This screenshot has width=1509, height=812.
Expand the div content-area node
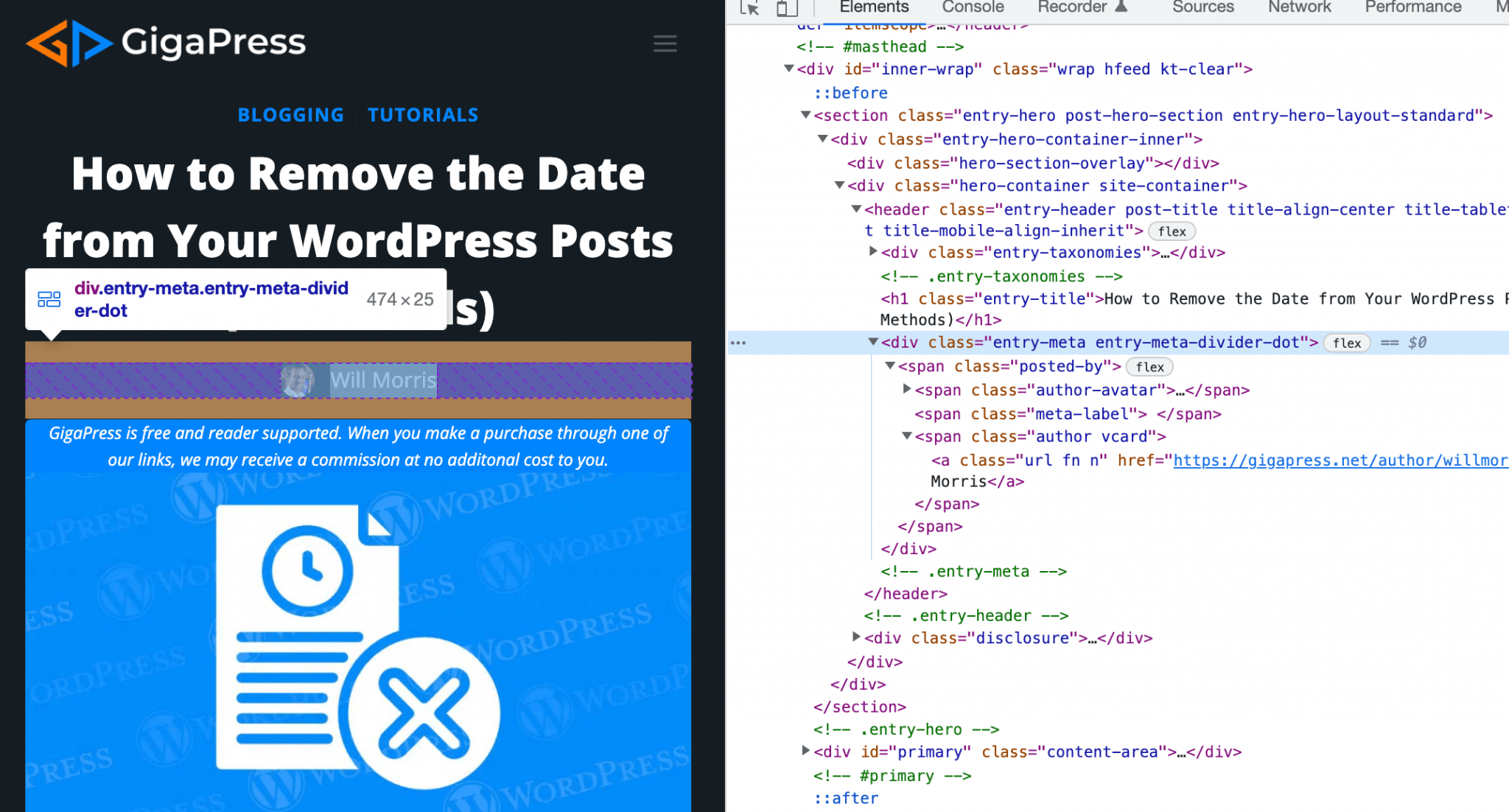click(807, 752)
